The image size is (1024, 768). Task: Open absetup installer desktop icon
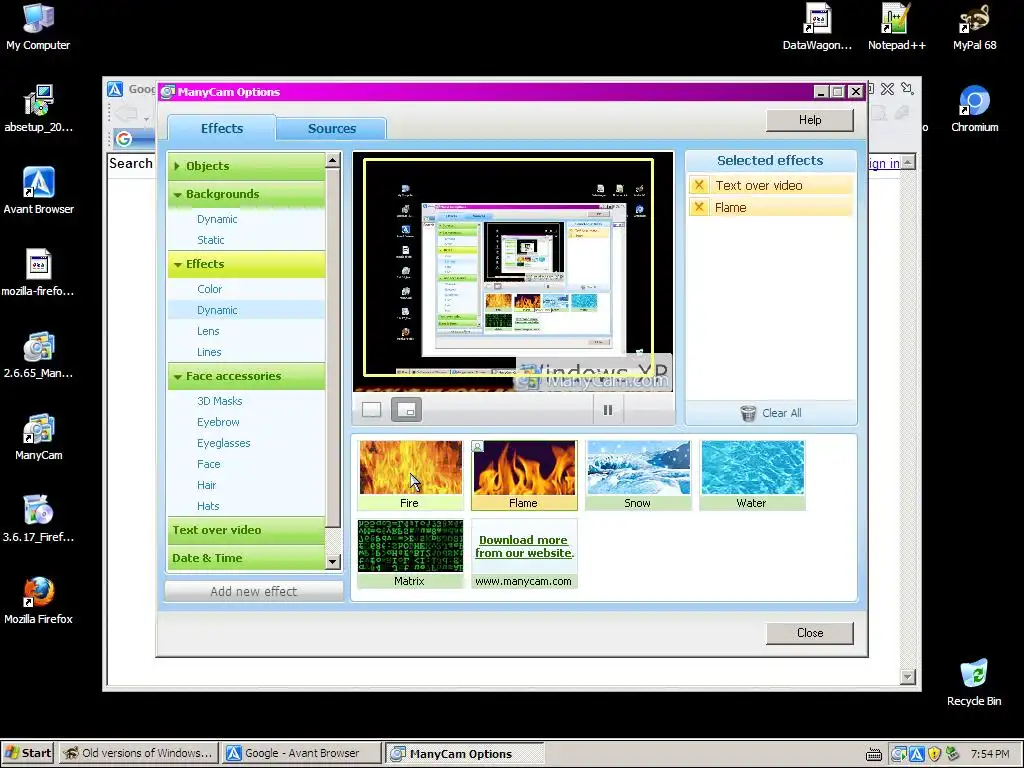[38, 108]
